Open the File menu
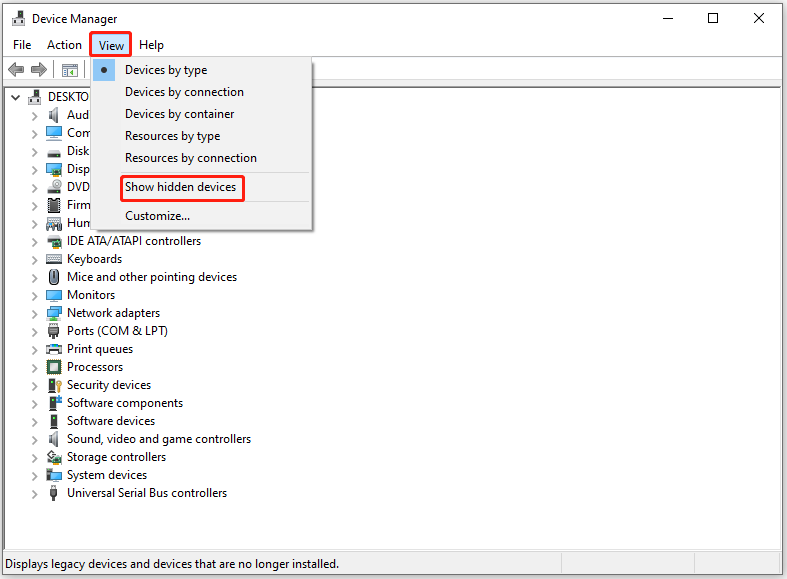This screenshot has width=787, height=579. coord(22,45)
